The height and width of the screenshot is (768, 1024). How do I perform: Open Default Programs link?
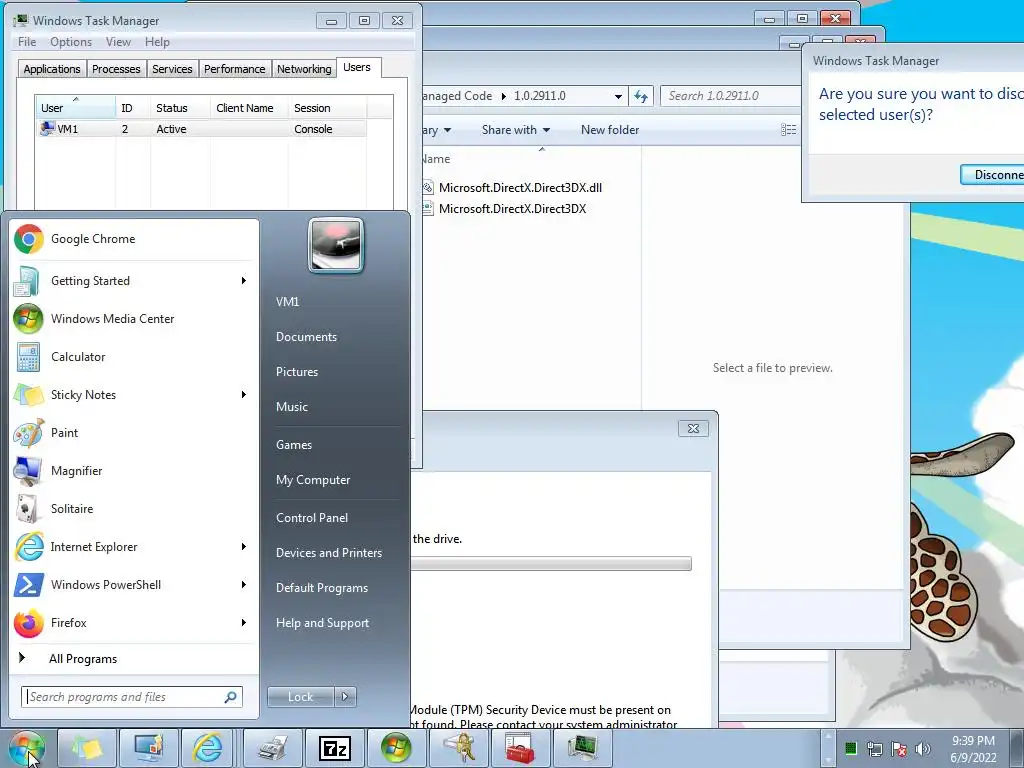pos(321,588)
